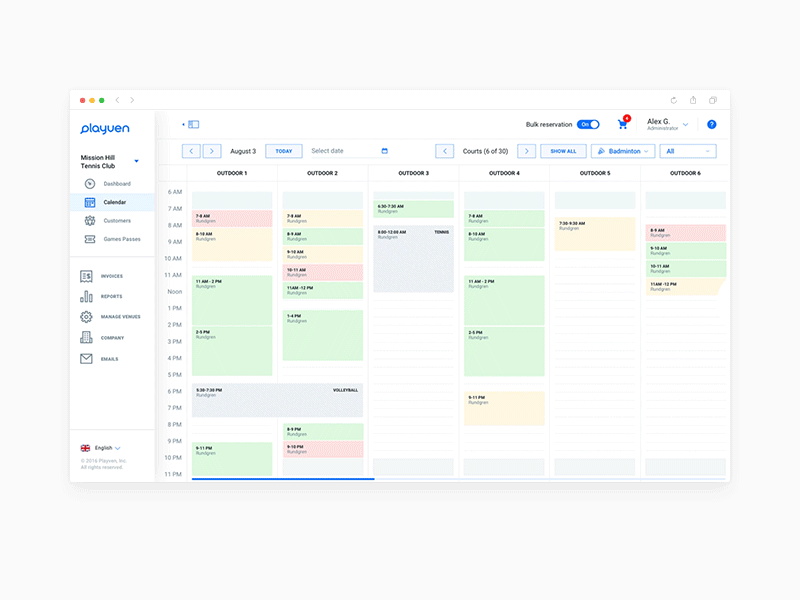Open the red 8-9 AM booking on Outdoor 6

pos(686,233)
